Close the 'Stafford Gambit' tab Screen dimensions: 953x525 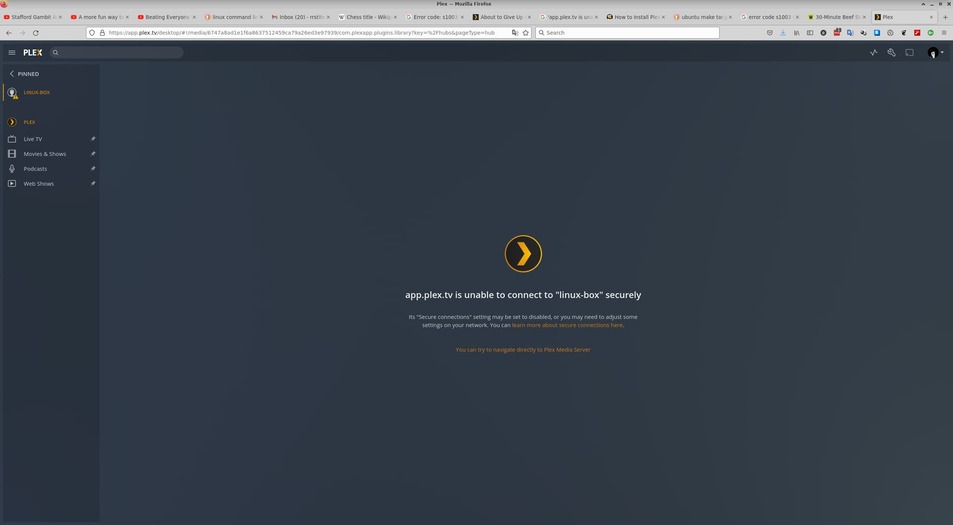point(60,17)
